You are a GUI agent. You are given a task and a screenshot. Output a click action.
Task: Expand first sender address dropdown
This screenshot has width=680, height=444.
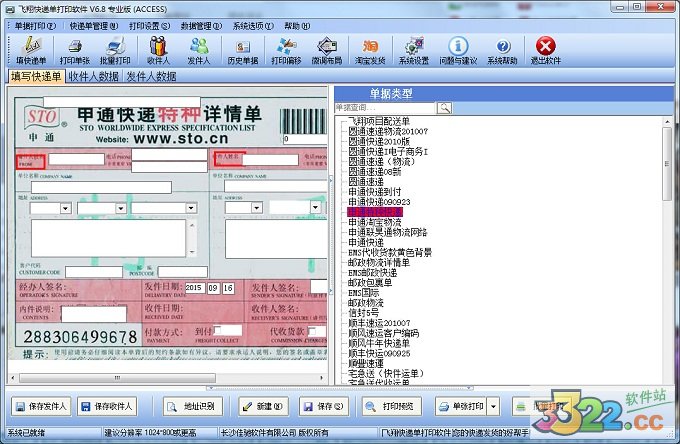click(64, 208)
